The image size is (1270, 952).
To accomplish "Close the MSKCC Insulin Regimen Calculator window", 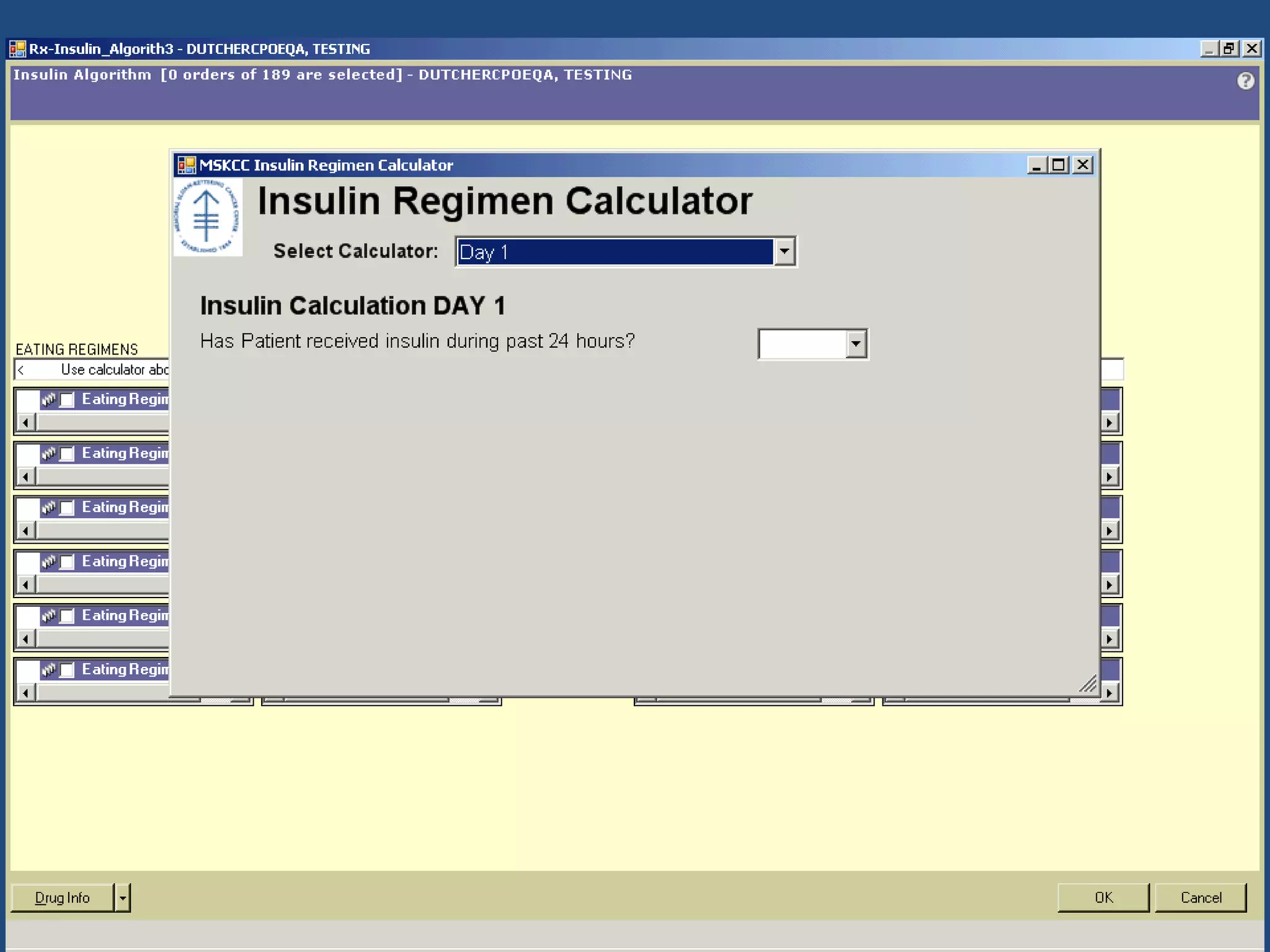I will pos(1083,165).
